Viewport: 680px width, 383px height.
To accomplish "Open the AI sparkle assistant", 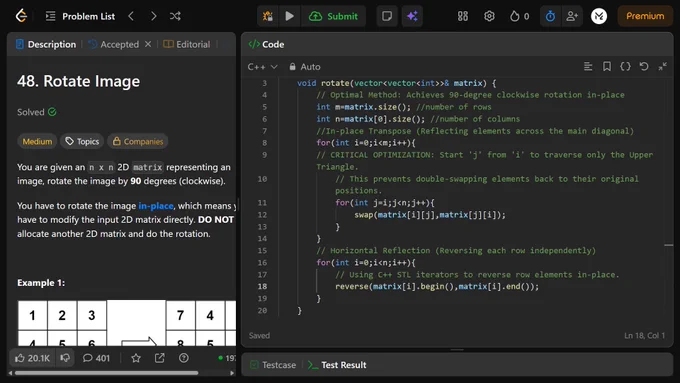I will click(412, 16).
